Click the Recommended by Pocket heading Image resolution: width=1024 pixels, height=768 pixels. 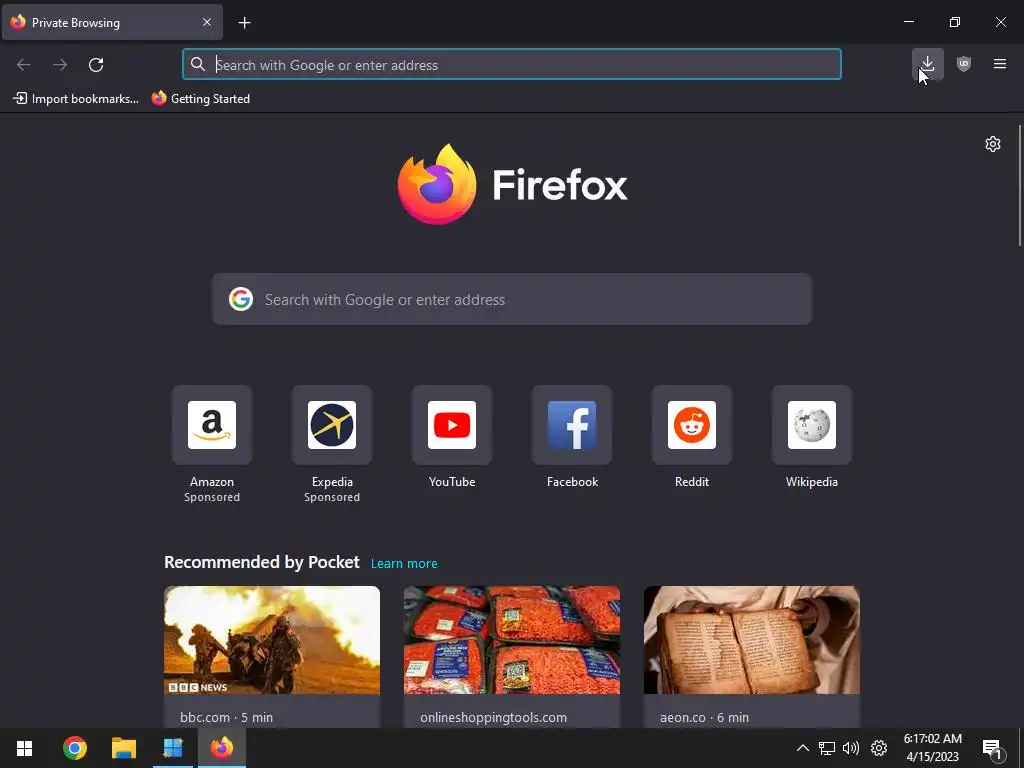[x=262, y=562]
